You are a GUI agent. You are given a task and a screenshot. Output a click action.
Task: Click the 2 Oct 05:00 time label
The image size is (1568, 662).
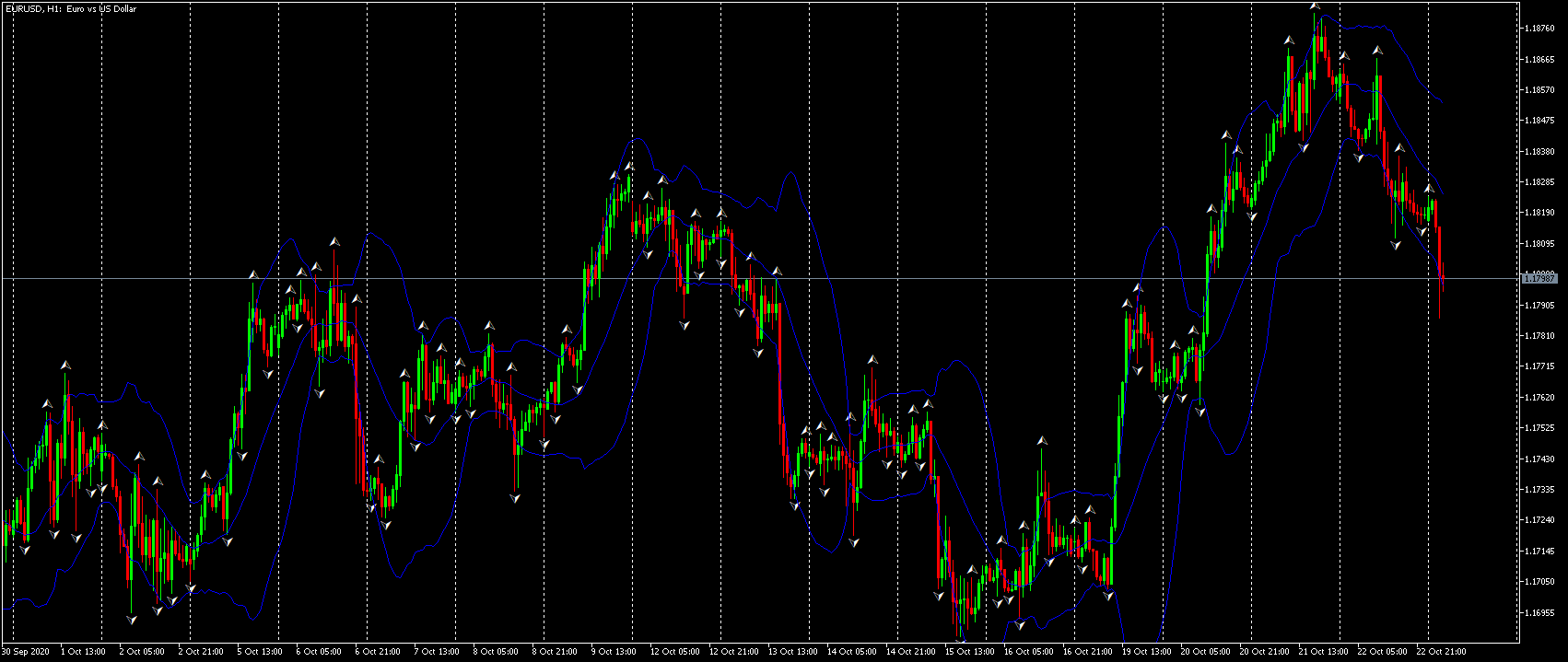(142, 652)
